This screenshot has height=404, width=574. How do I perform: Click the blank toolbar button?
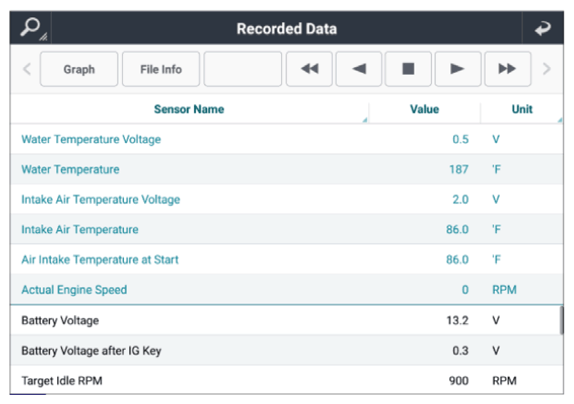[x=243, y=69]
